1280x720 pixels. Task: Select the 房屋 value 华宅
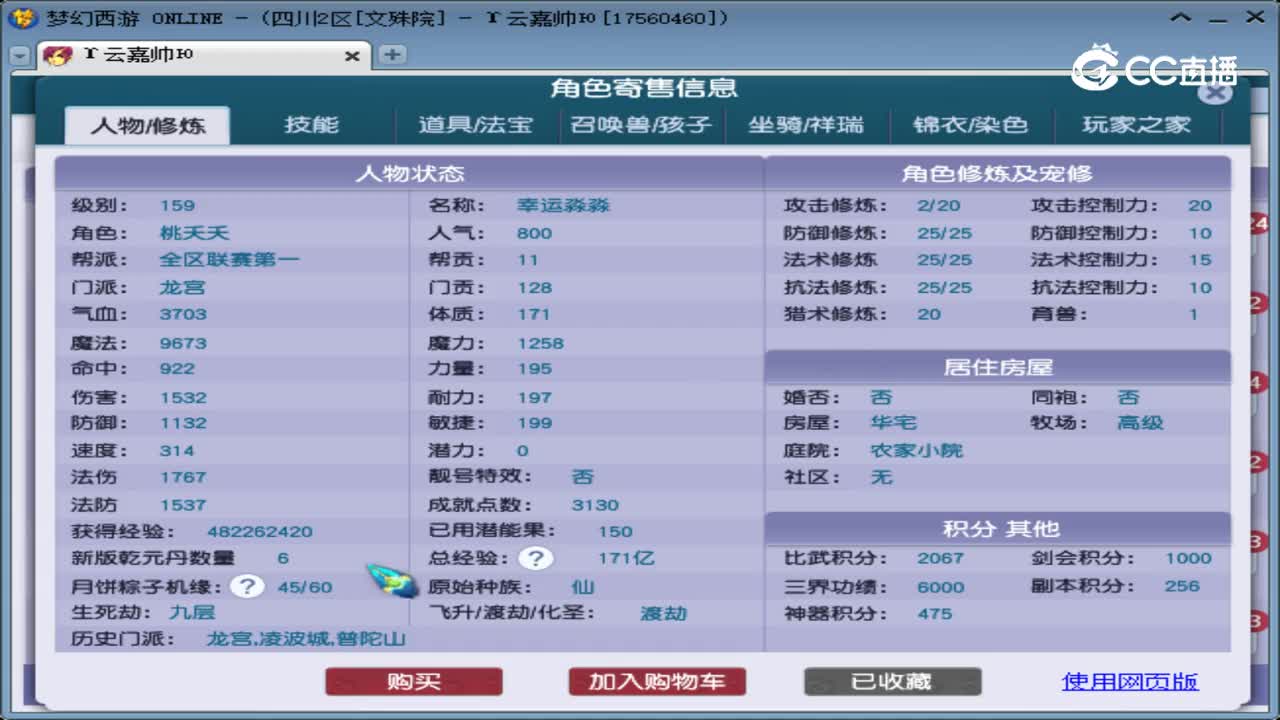click(893, 423)
